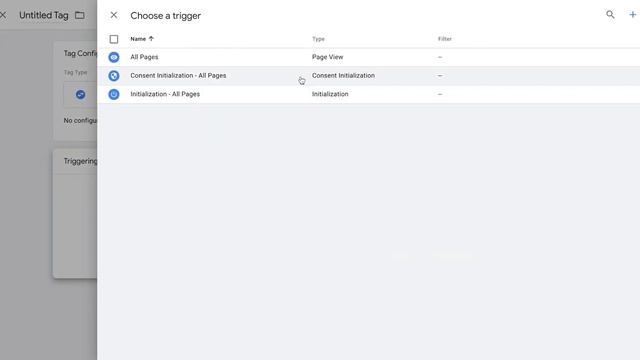
Task: Select Initialization - All Pages trigger
Action: pyautogui.click(x=369, y=94)
